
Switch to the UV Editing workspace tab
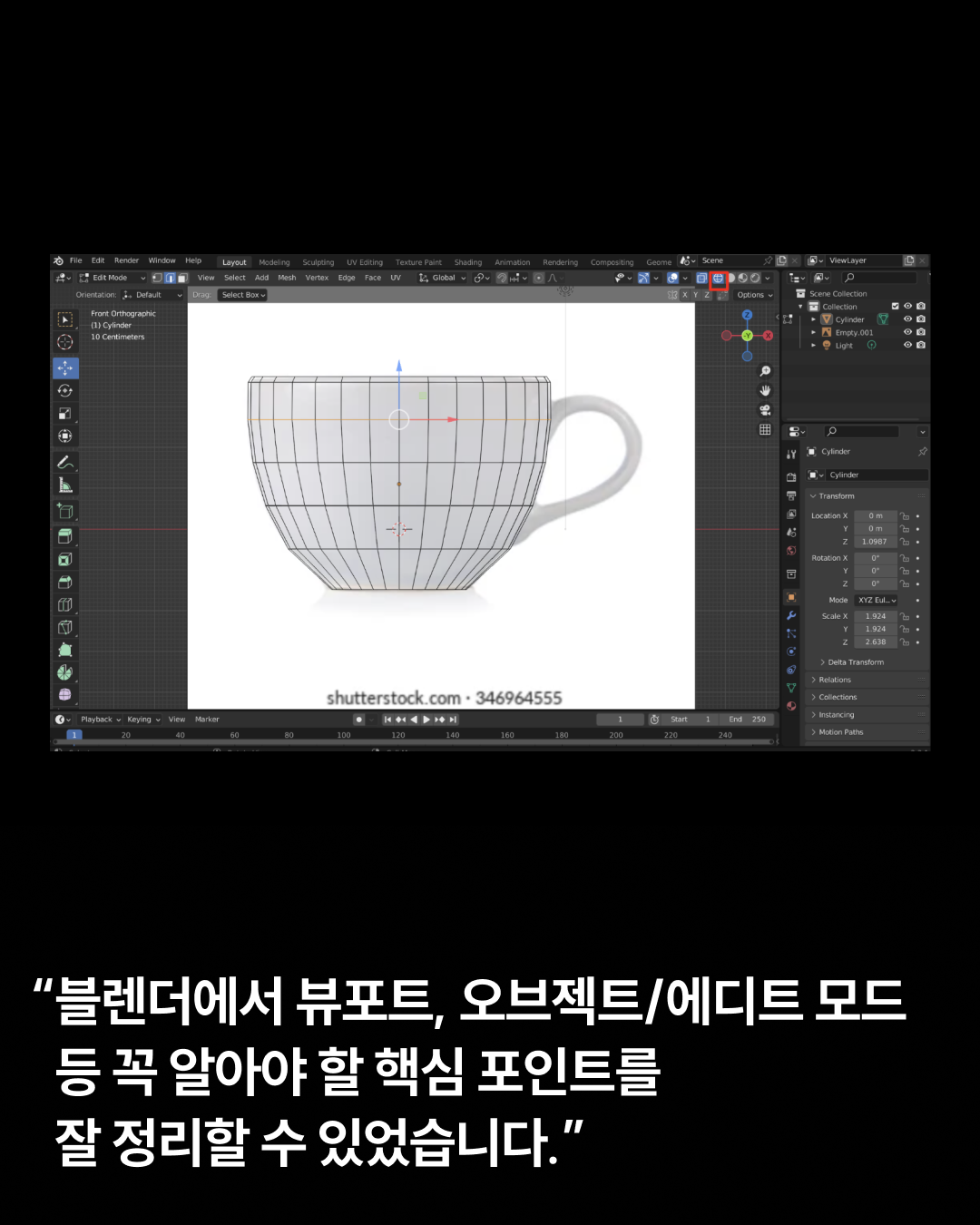tap(365, 262)
